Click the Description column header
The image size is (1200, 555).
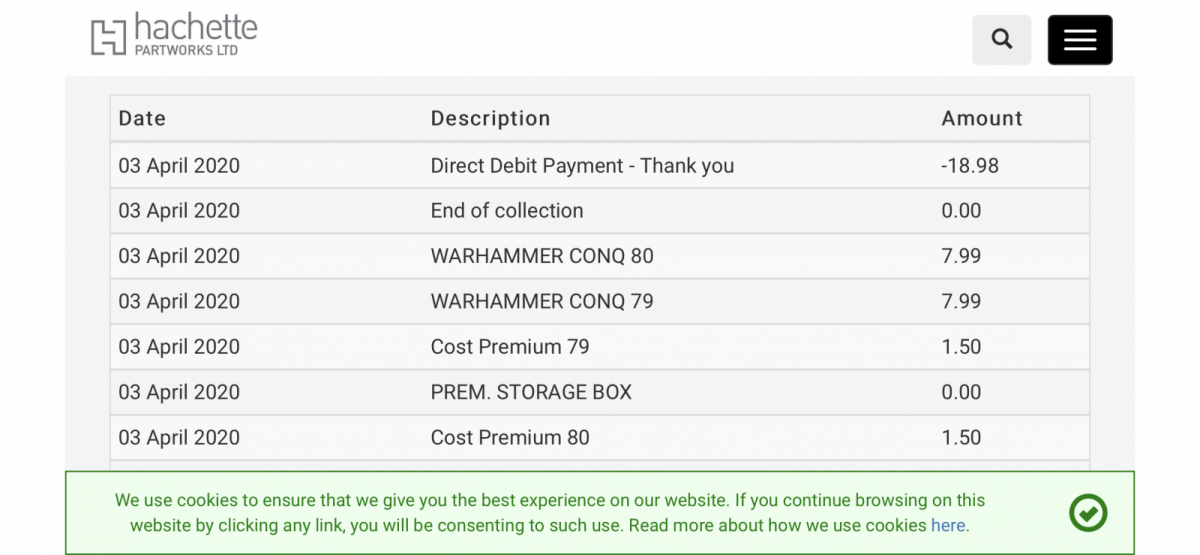(x=490, y=118)
